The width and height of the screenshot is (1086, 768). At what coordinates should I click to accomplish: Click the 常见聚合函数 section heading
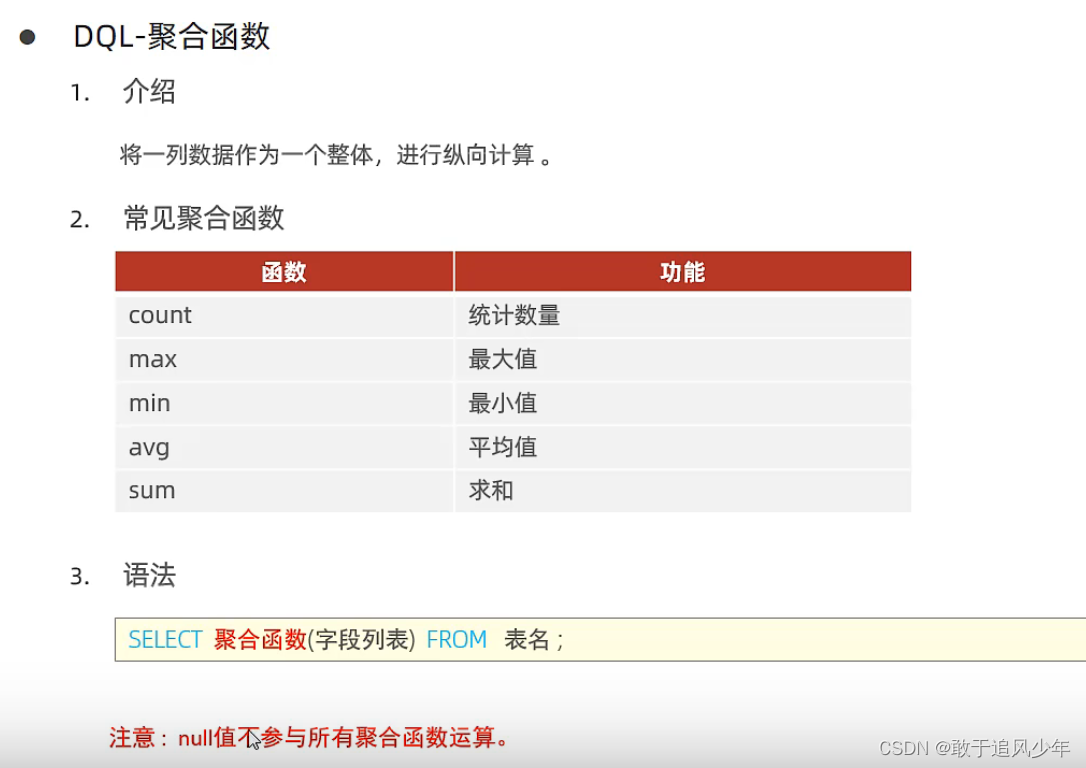click(204, 218)
